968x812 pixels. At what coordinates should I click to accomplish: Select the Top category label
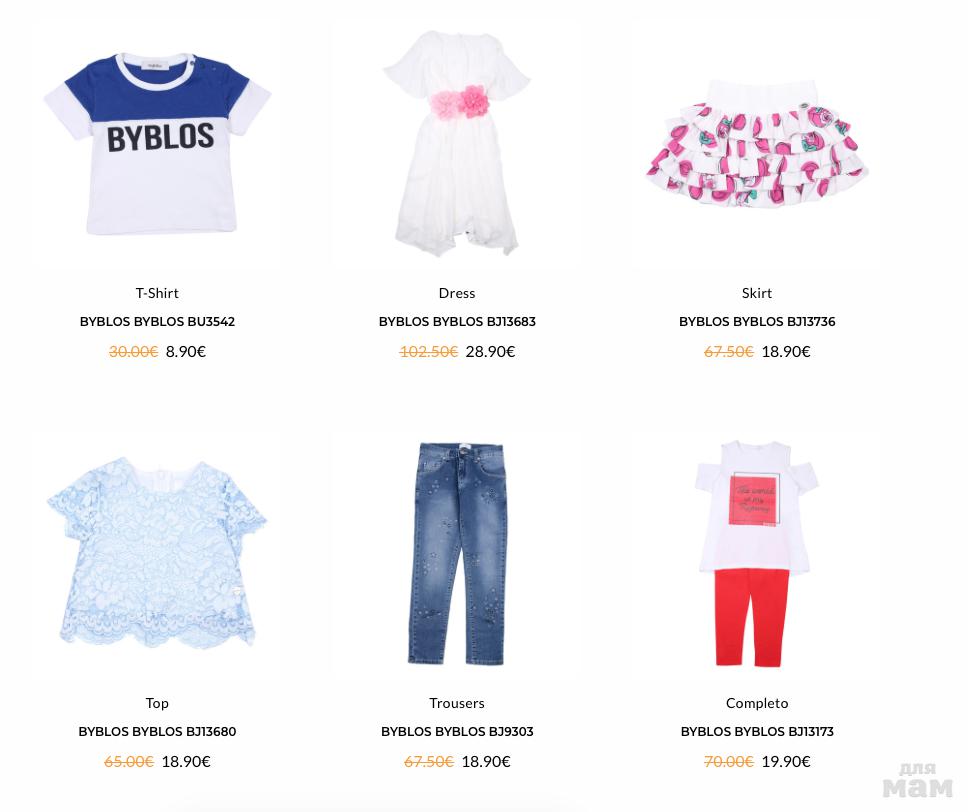pyautogui.click(x=157, y=703)
